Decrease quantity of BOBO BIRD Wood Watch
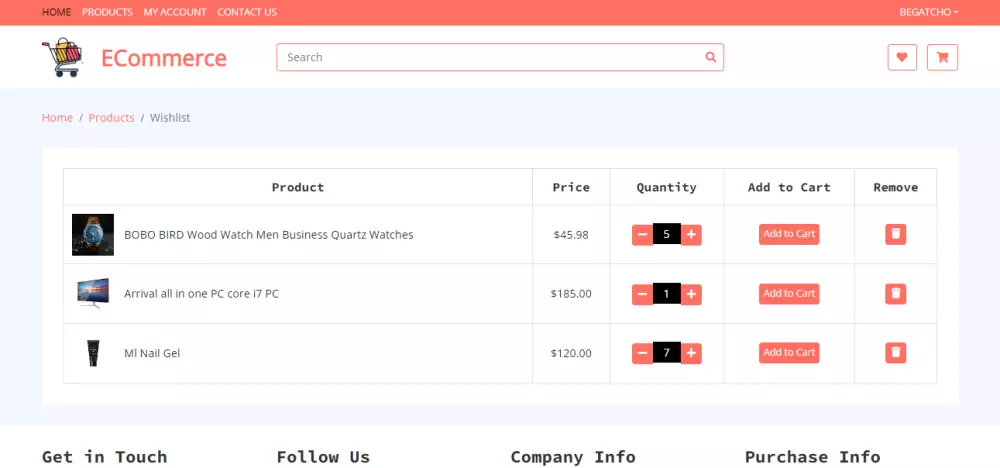The width and height of the screenshot is (1000, 468). [x=642, y=235]
